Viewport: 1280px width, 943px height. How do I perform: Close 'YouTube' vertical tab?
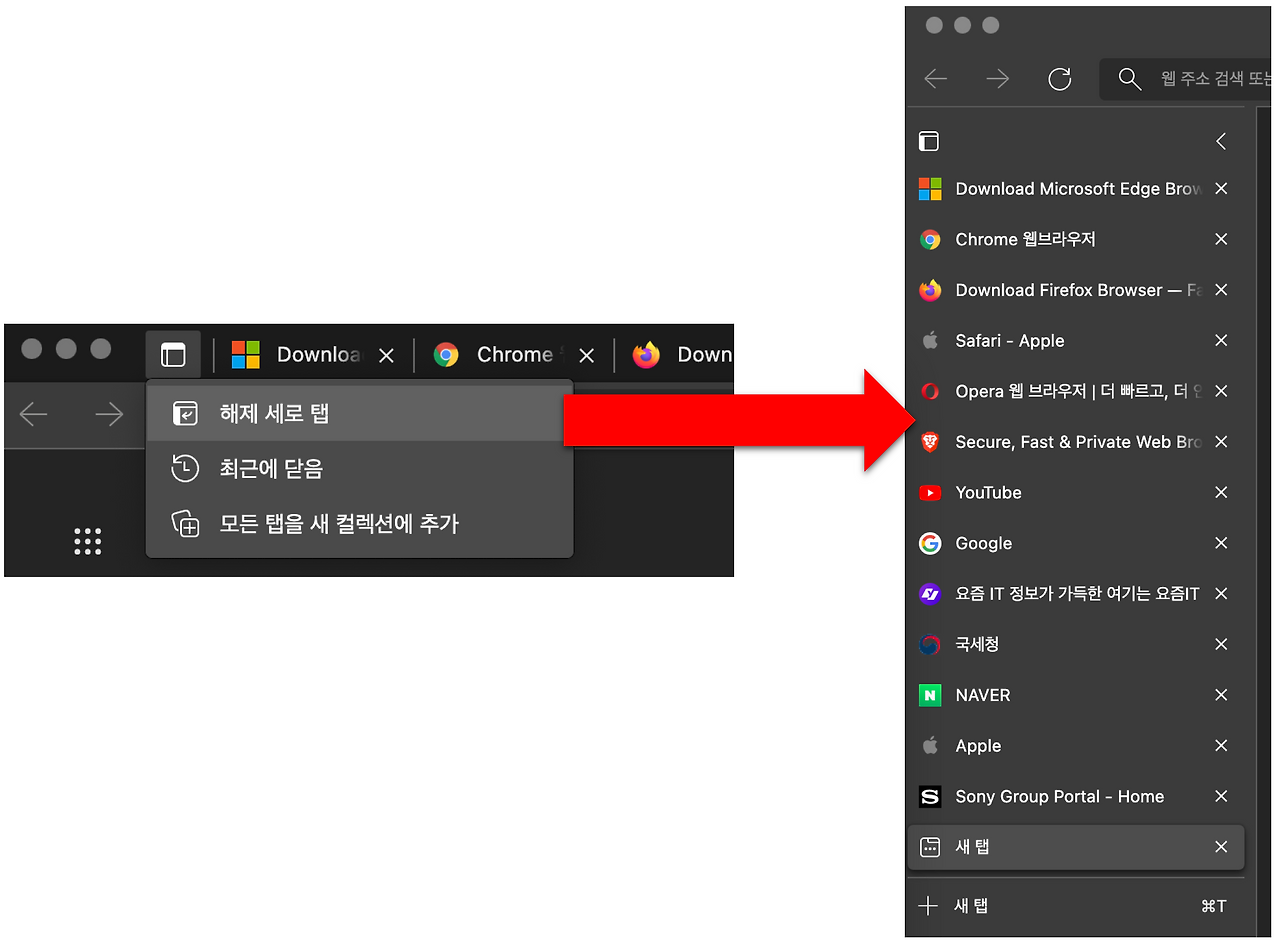tap(1221, 493)
